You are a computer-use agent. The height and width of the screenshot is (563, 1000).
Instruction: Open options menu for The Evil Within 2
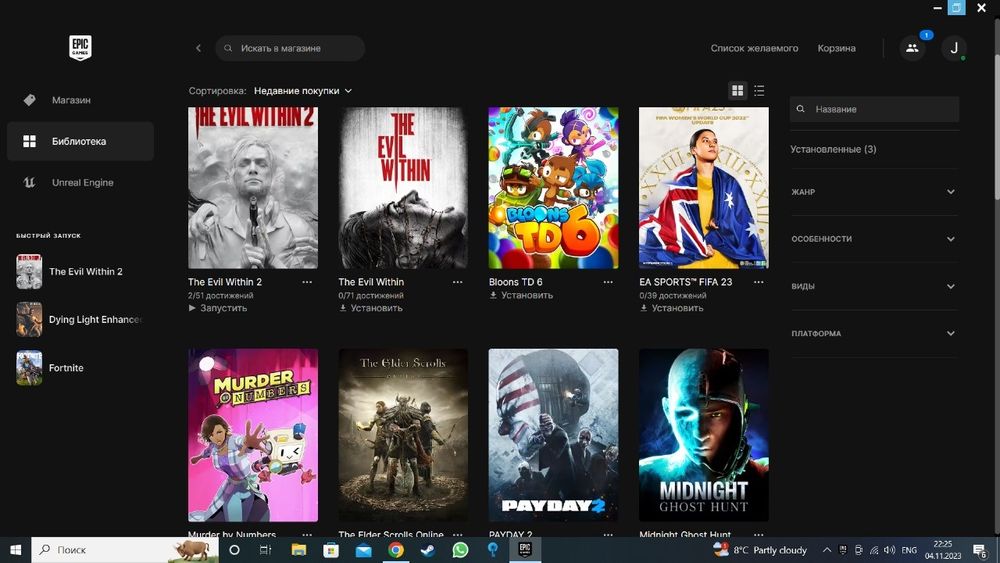coord(307,282)
